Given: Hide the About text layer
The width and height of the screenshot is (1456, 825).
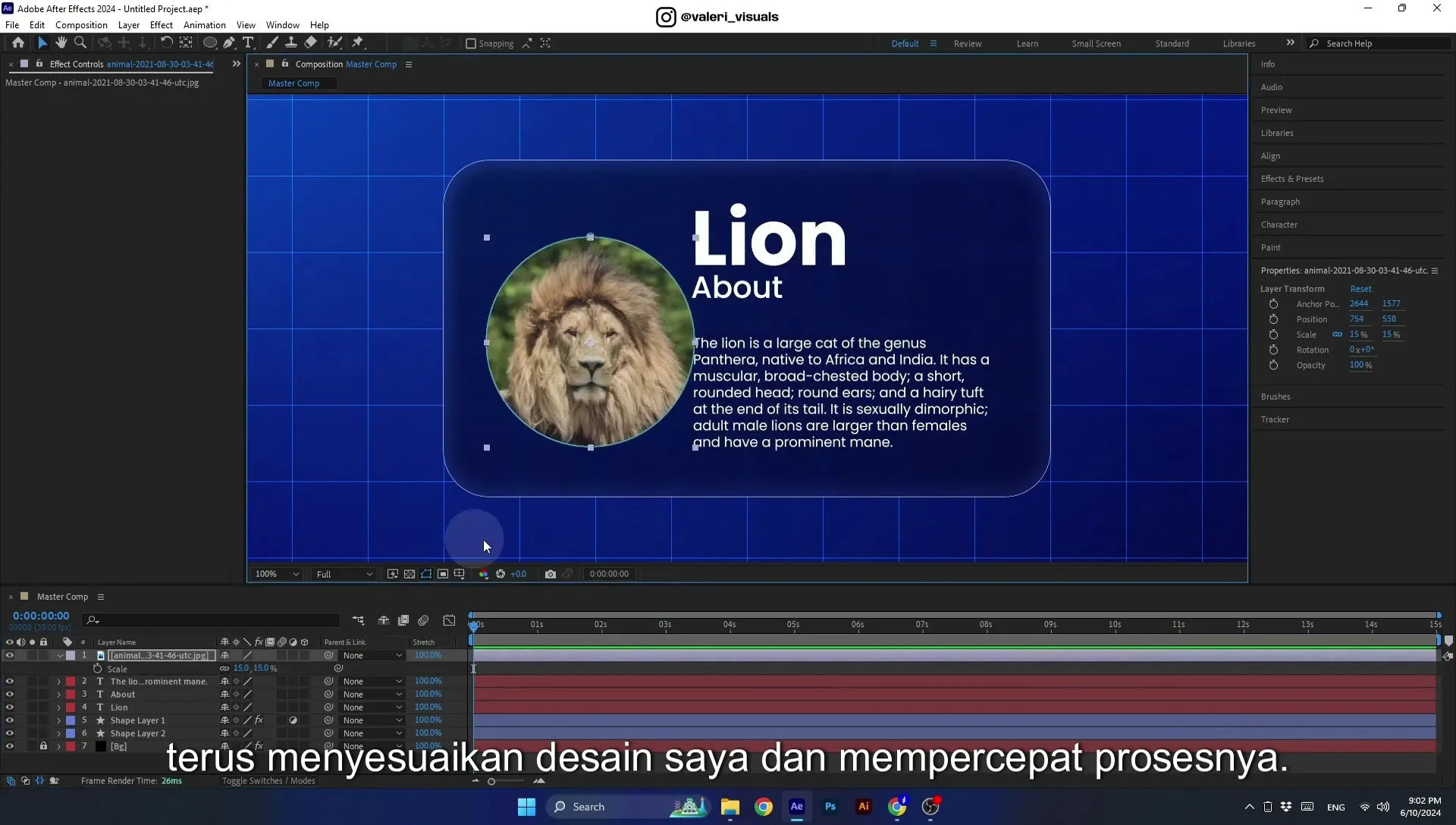Looking at the screenshot, I should click(10, 695).
